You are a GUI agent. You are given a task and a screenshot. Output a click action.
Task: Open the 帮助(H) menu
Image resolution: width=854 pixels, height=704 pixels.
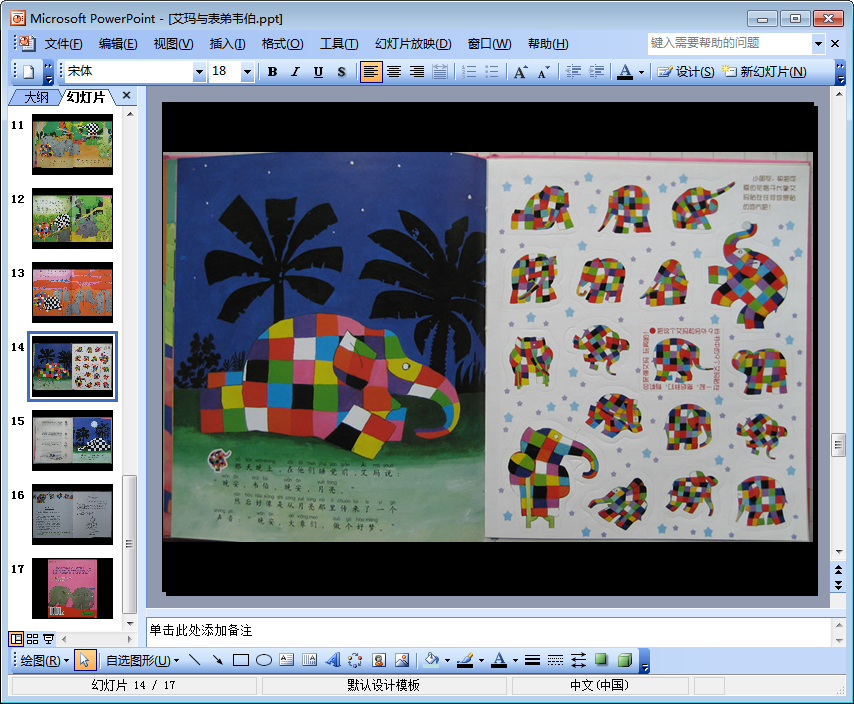click(x=548, y=44)
